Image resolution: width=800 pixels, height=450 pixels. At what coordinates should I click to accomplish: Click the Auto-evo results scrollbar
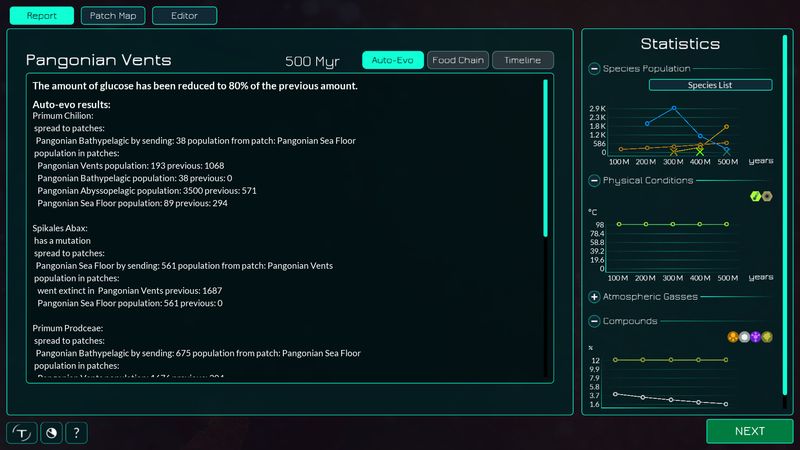click(x=545, y=158)
